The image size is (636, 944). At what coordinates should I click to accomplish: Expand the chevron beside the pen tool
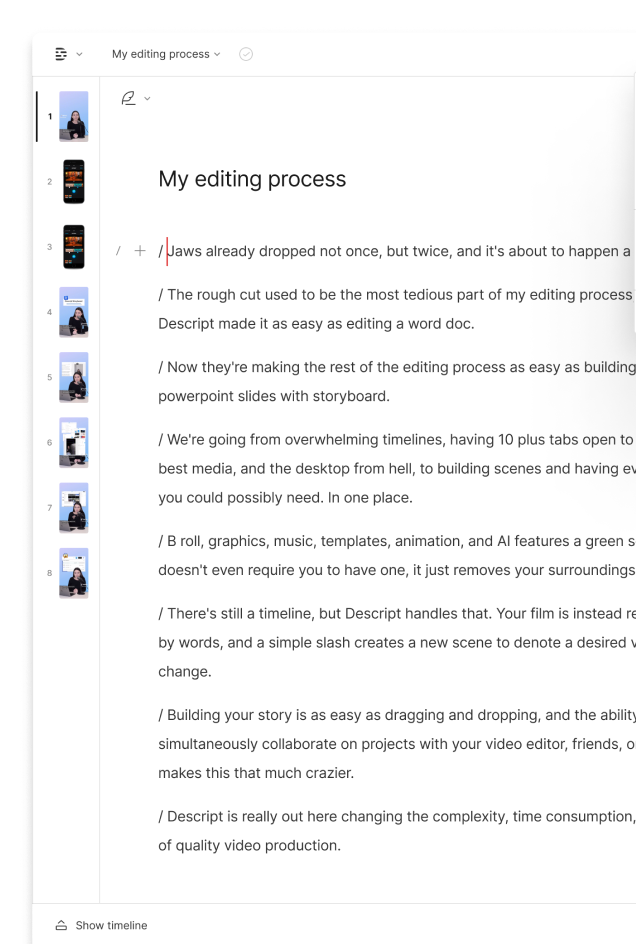(x=147, y=99)
